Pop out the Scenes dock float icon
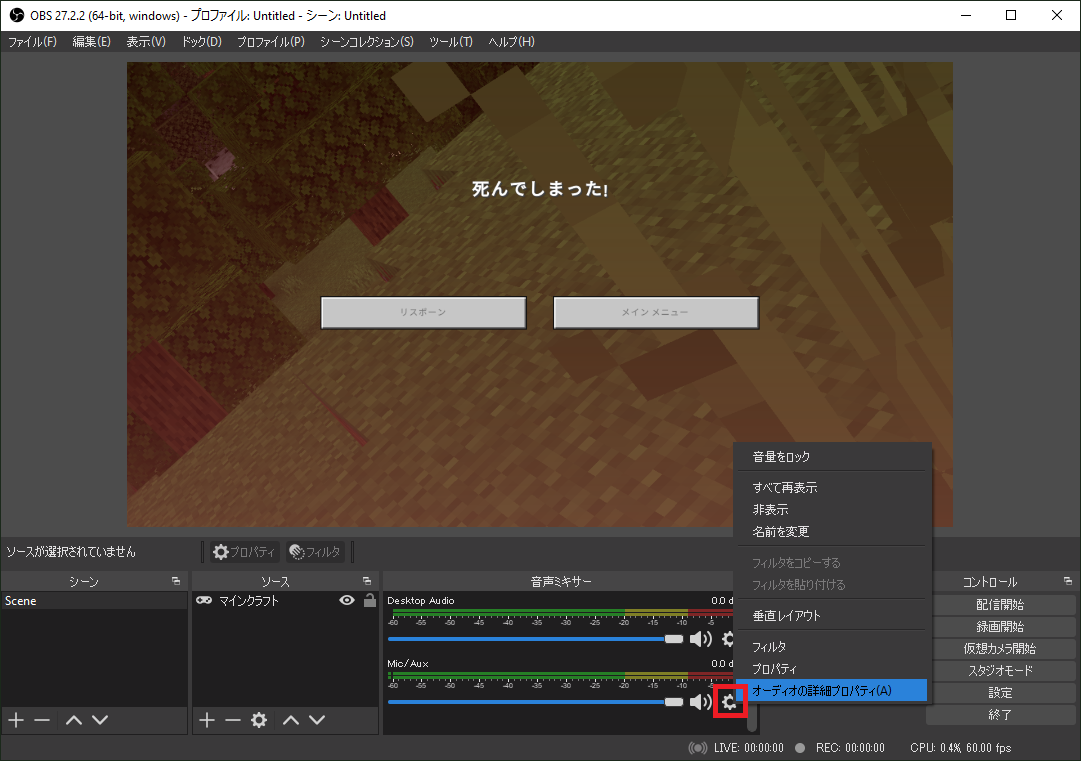The height and width of the screenshot is (761, 1081). click(176, 581)
